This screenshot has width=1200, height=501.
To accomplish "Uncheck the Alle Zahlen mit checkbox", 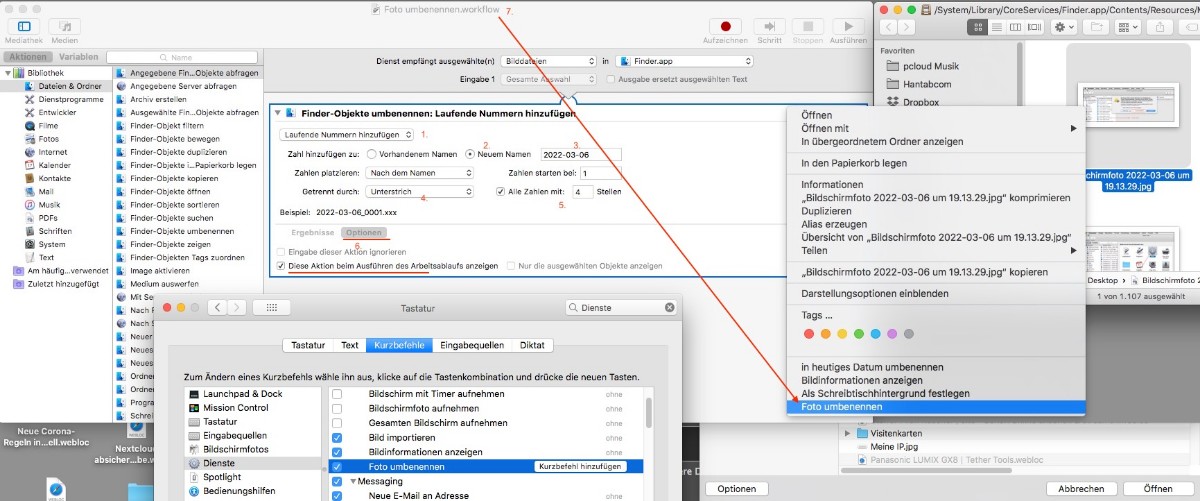I will [x=501, y=191].
